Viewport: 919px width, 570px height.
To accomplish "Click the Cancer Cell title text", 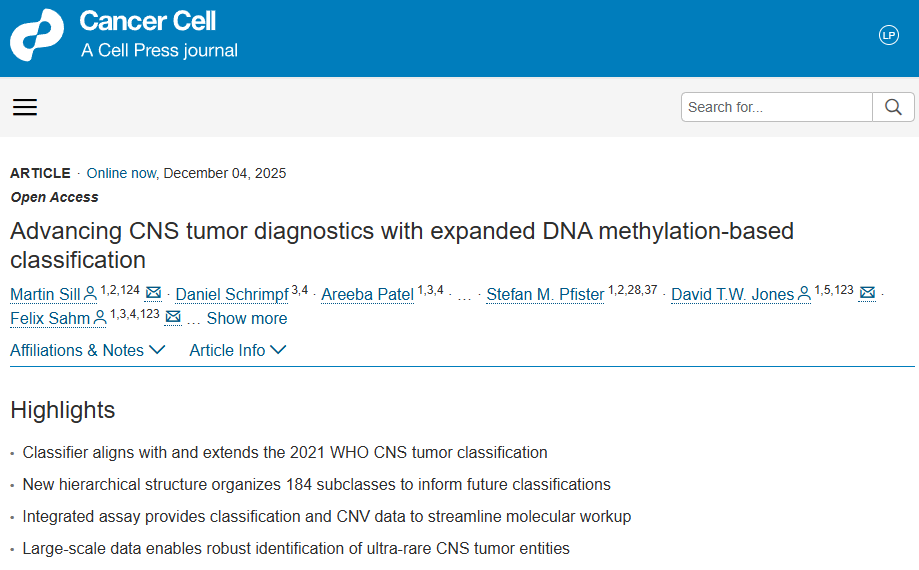I will 147,21.
